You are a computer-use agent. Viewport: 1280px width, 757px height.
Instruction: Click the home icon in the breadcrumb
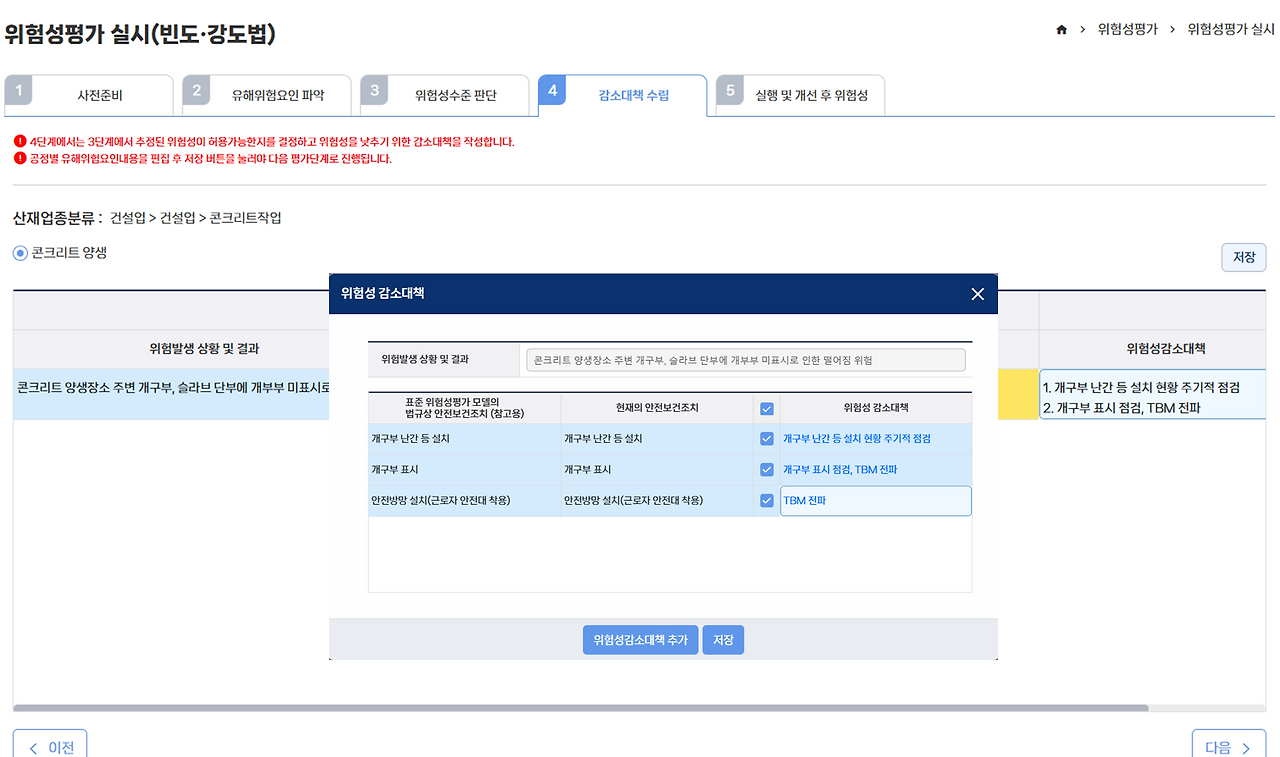pyautogui.click(x=1062, y=30)
